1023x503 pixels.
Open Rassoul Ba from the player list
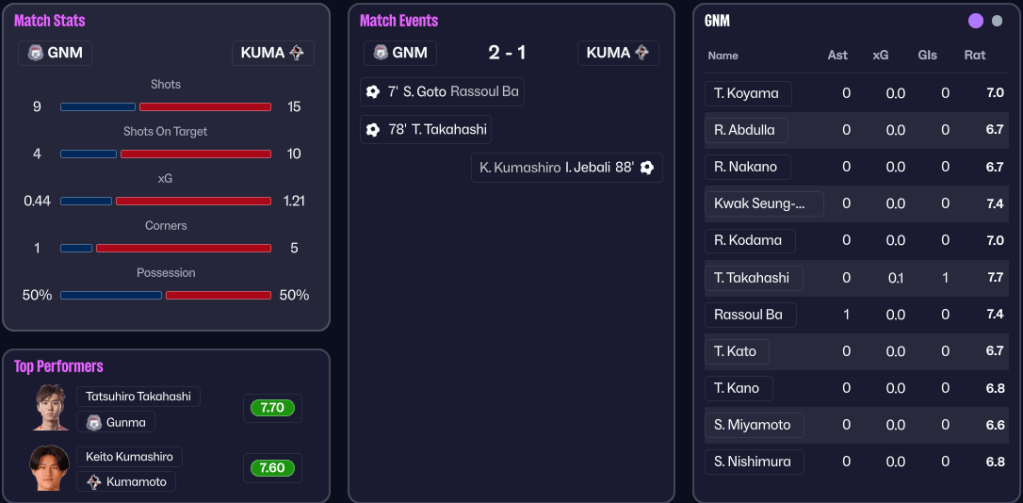(x=748, y=314)
